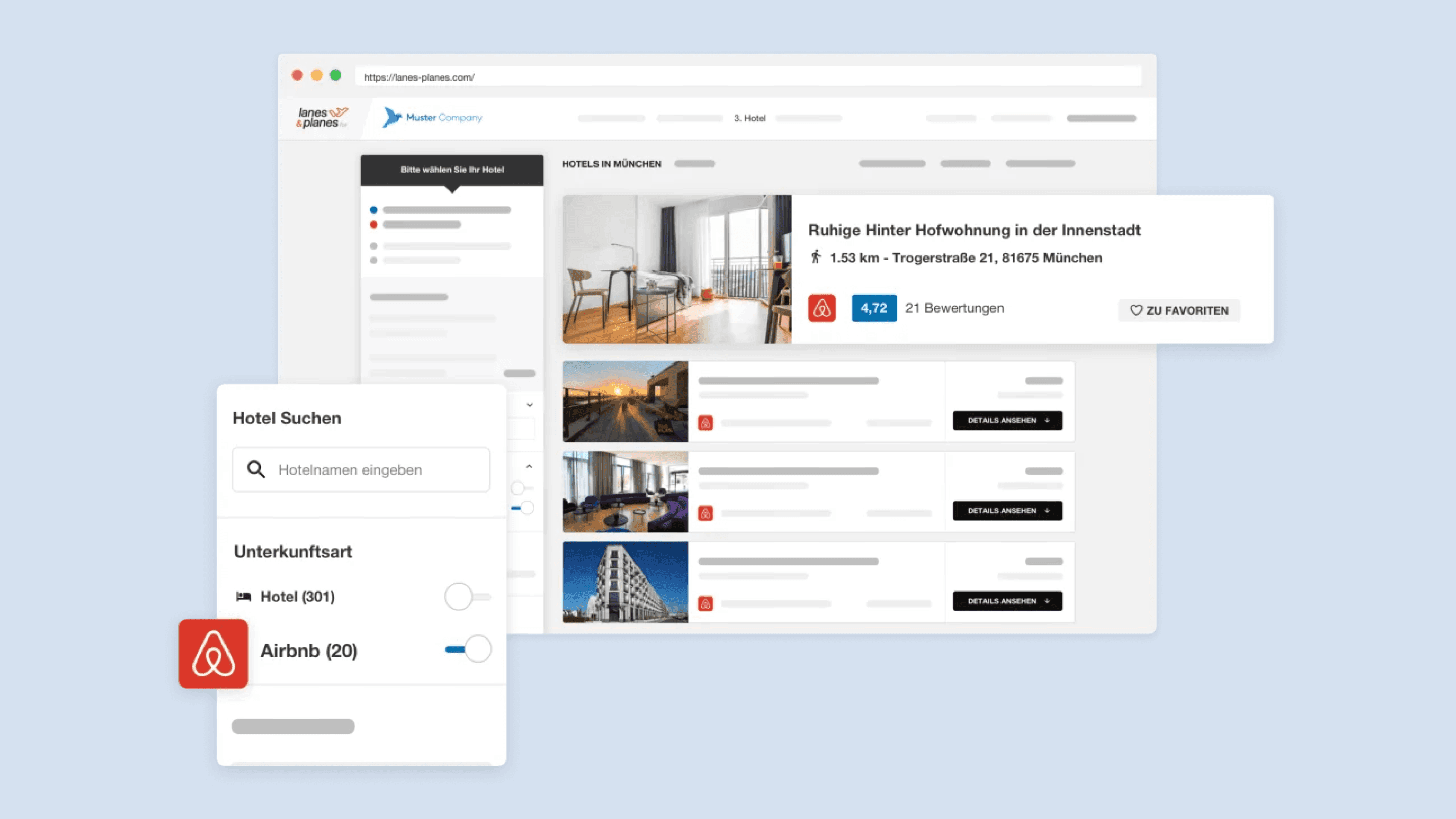Toggle the small blue background filter switch

(523, 508)
